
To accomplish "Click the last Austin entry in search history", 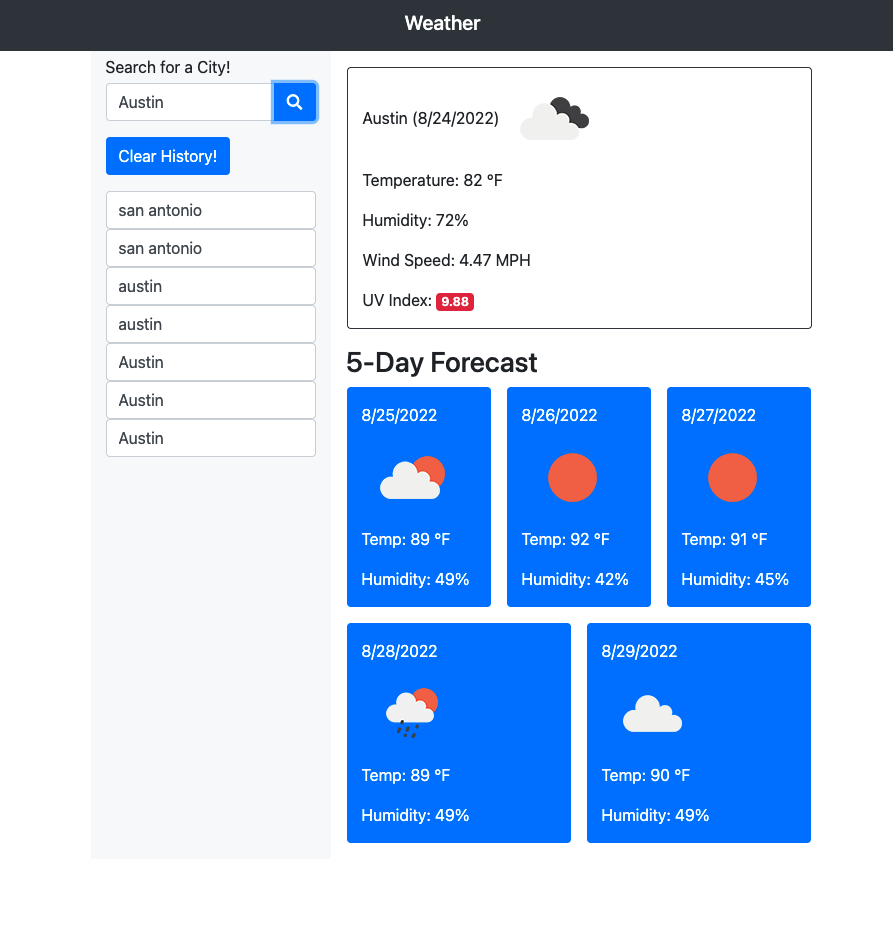I will click(210, 438).
